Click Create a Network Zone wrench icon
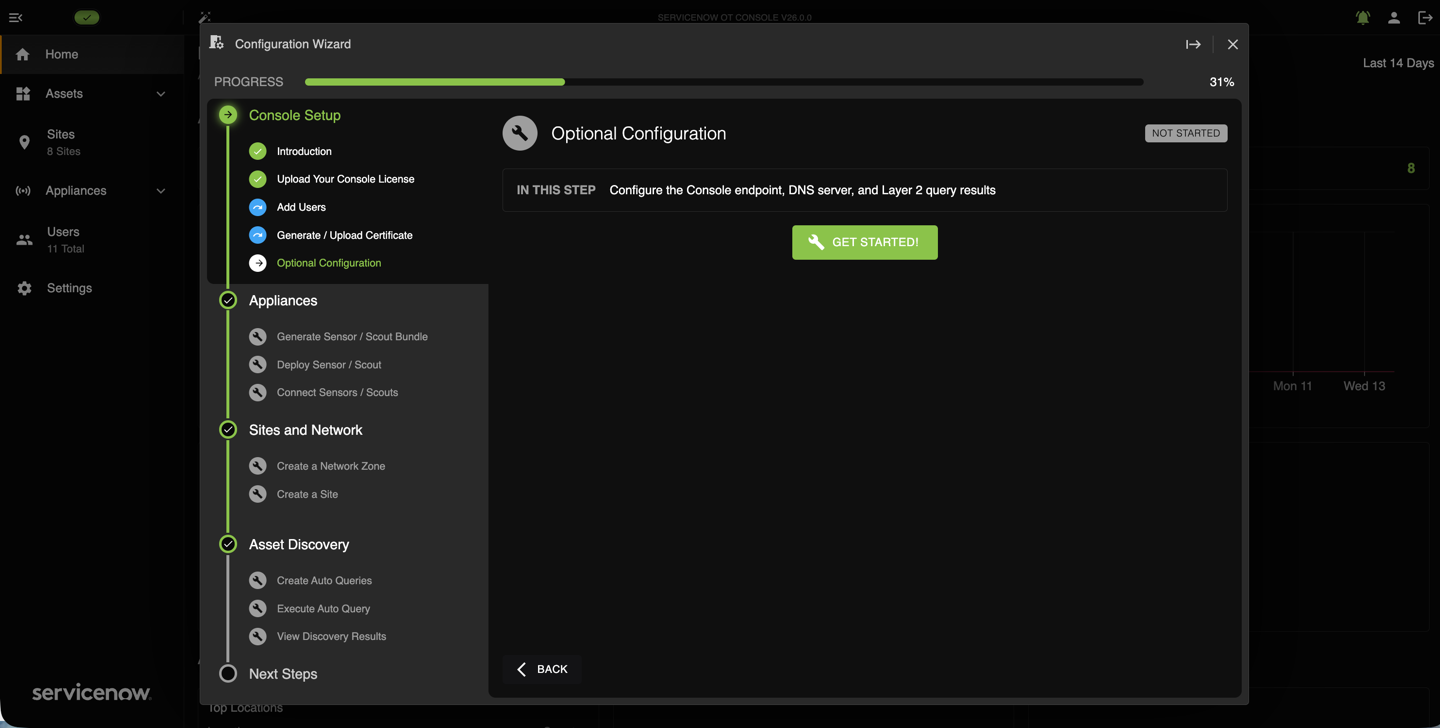Screen dimensions: 1440x728 258,466
